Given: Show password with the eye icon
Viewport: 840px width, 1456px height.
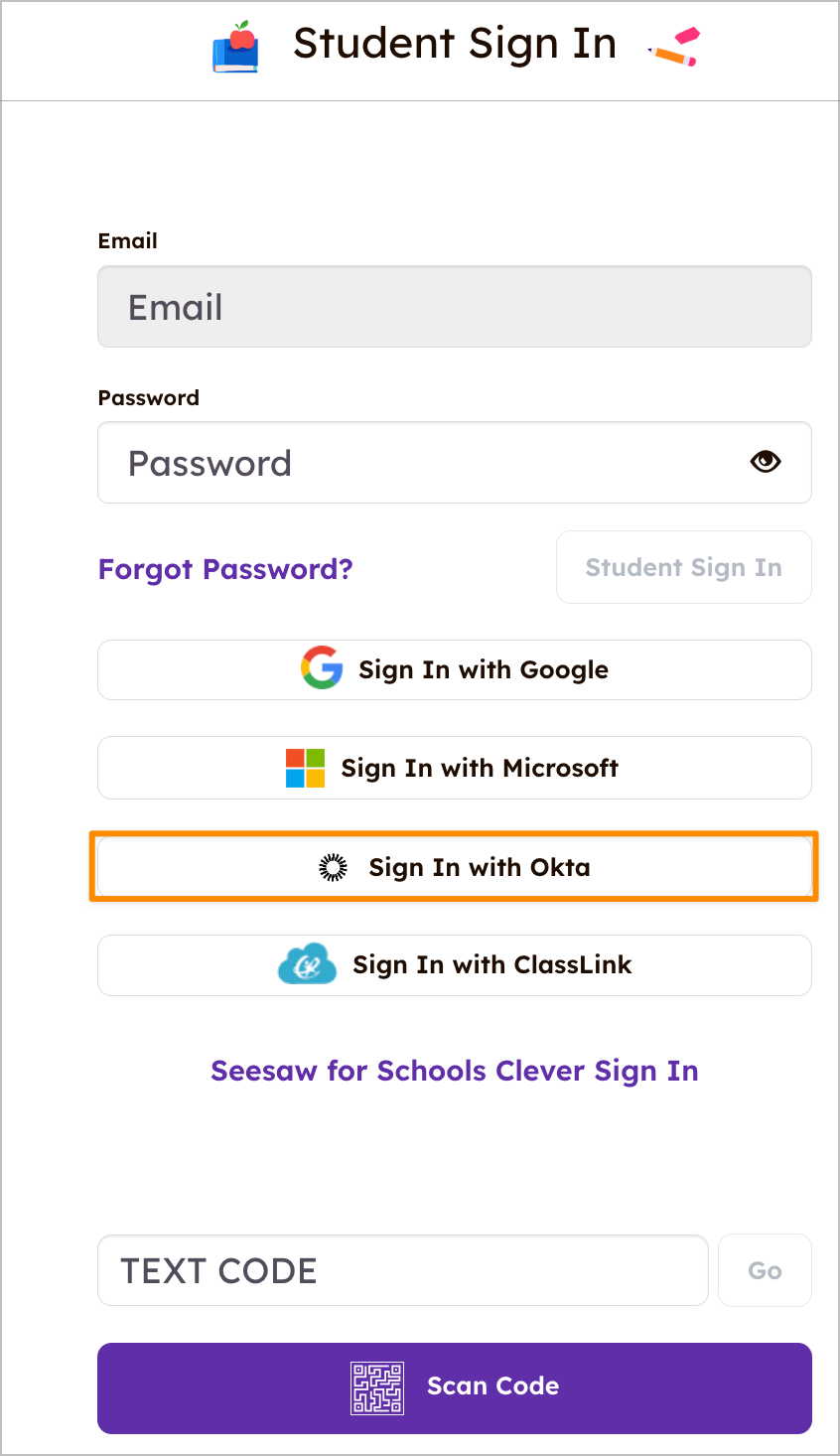Looking at the screenshot, I should [x=766, y=462].
